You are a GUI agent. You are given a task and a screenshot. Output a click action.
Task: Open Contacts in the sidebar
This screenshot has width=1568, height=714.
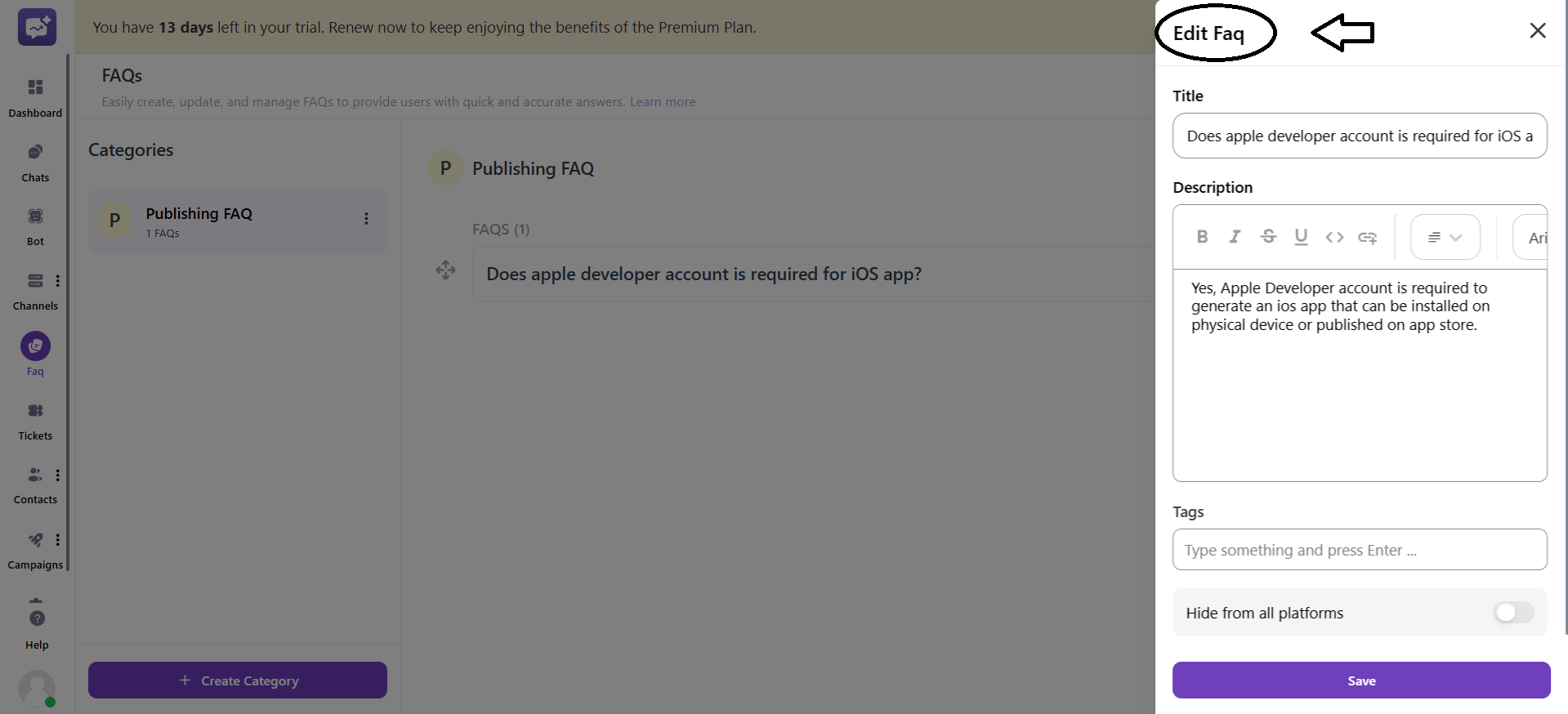point(35,484)
